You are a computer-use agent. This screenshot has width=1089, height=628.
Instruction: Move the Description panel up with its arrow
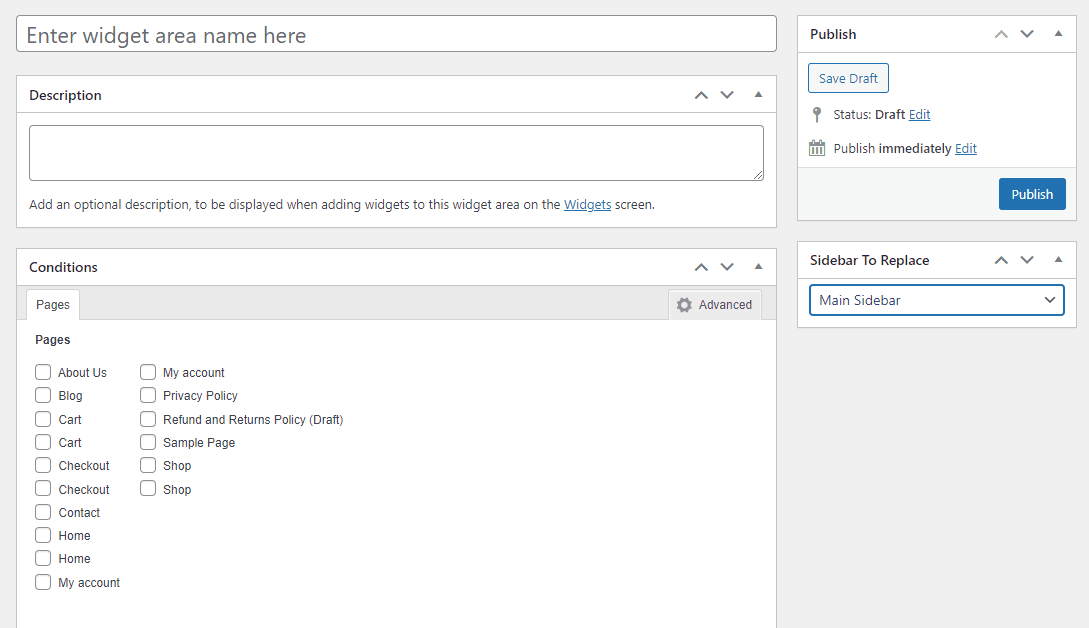701,94
